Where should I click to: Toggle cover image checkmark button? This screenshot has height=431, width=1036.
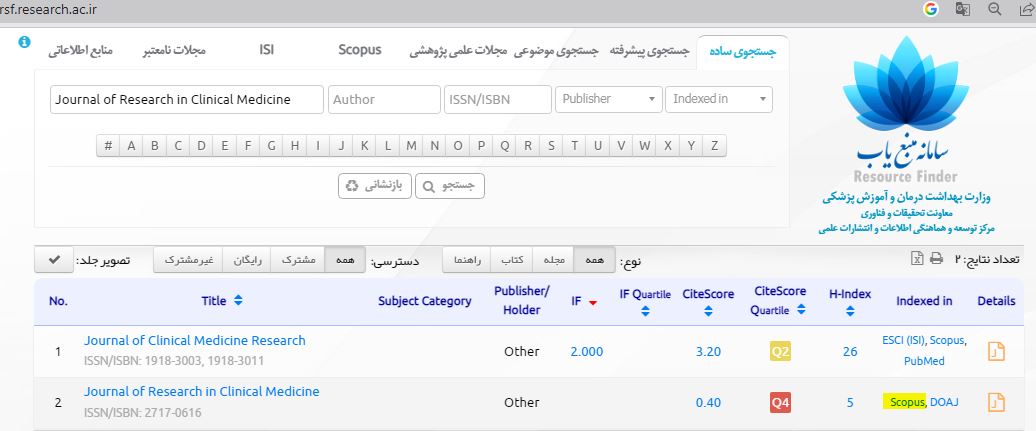tap(54, 260)
